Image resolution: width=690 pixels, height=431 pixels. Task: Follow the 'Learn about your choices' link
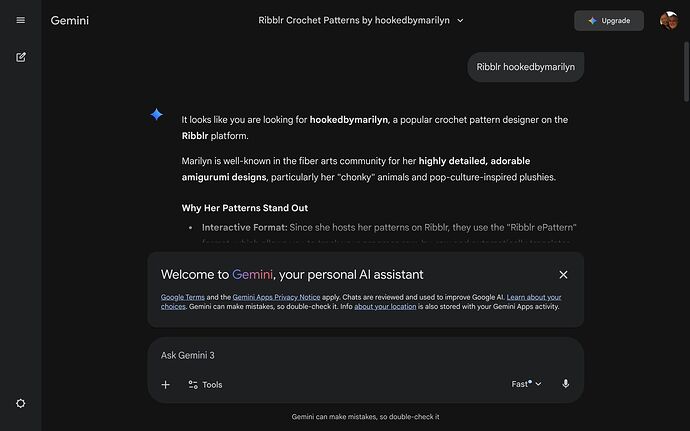coord(533,298)
